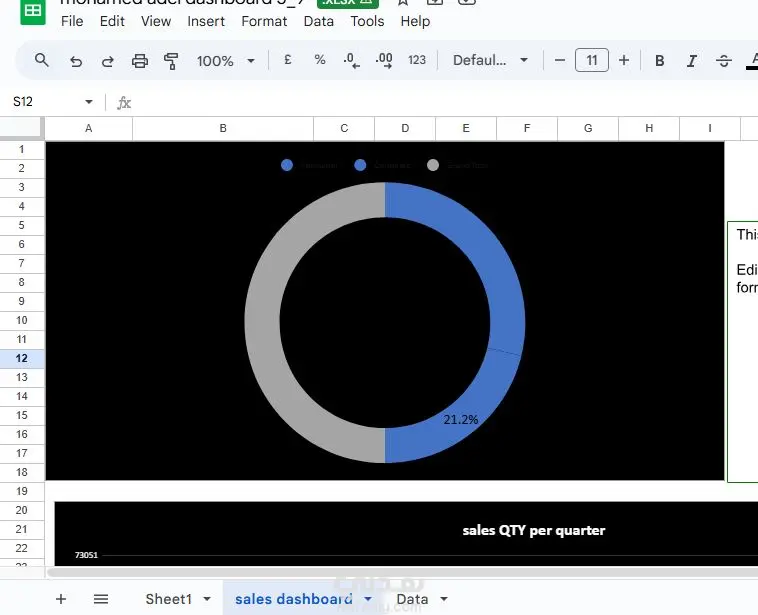This screenshot has height=615, width=758.
Task: Select column I header
Action: coord(710,128)
